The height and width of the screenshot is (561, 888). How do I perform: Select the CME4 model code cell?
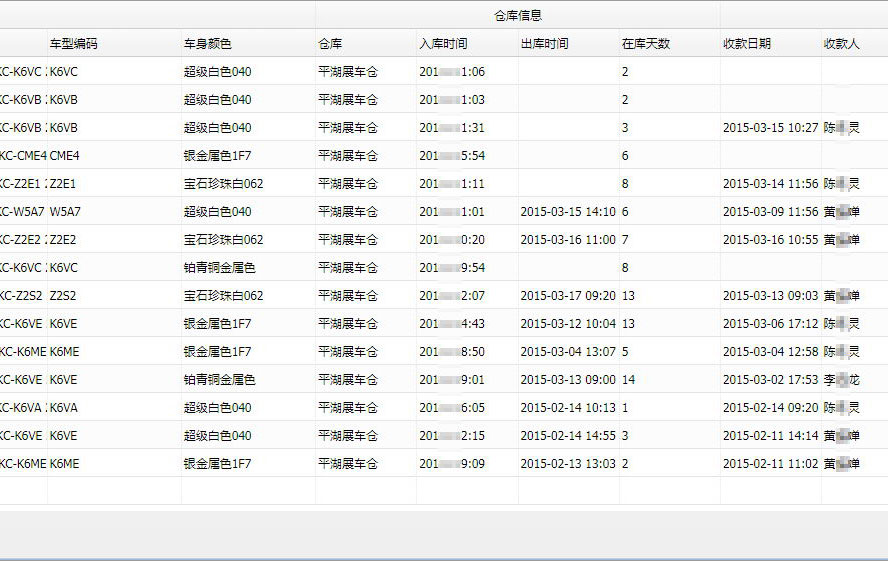pos(65,156)
